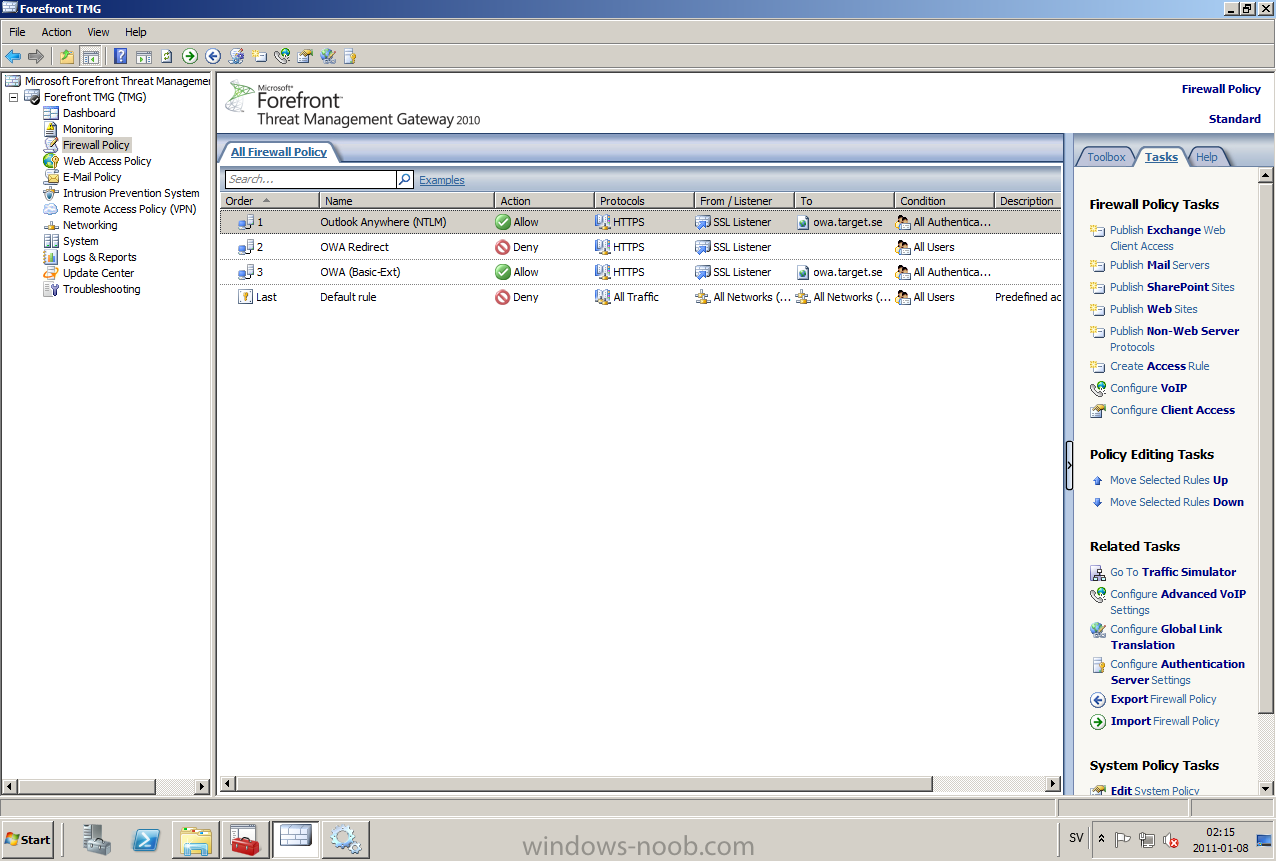The width and height of the screenshot is (1276, 861).
Task: Click the Monitoring icon in the tree
Action: coord(51,129)
